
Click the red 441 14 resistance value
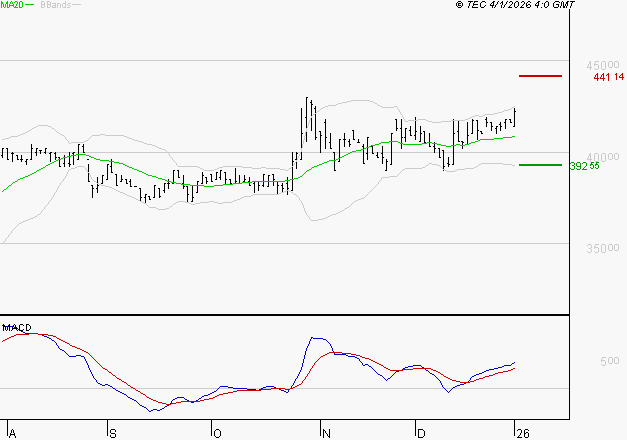pyautogui.click(x=609, y=77)
